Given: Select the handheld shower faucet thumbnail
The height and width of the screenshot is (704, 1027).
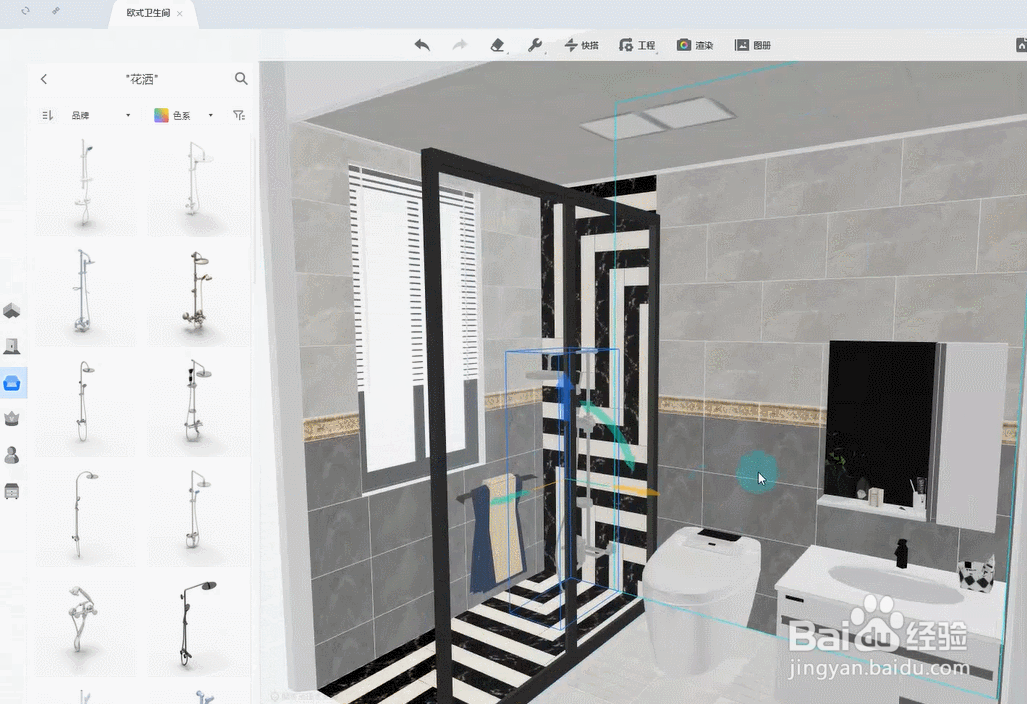Looking at the screenshot, I should pos(85,625).
